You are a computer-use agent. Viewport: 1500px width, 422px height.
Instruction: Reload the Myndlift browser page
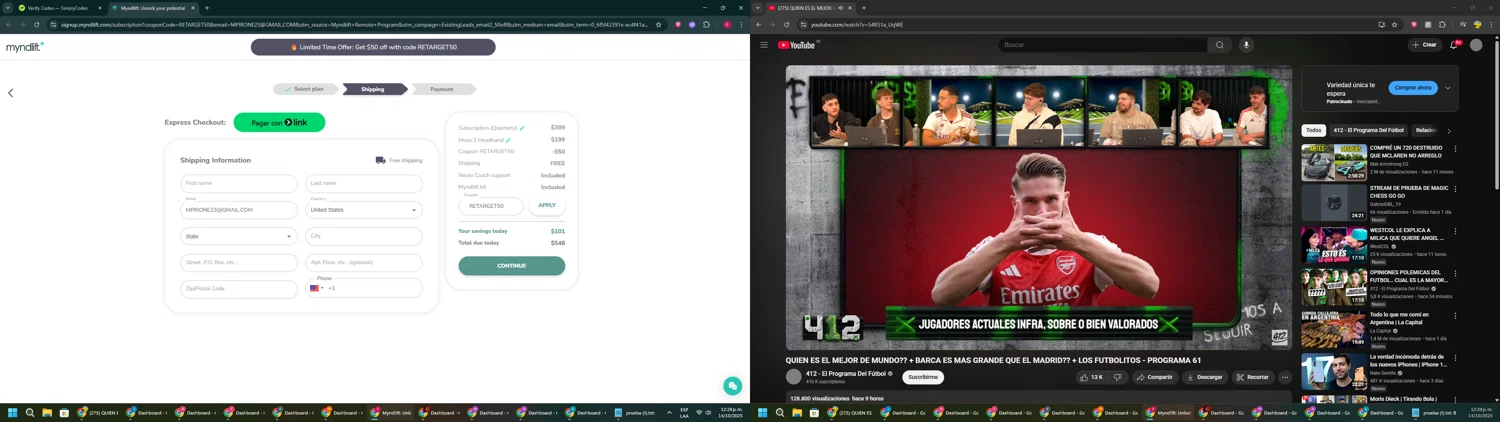pos(39,25)
